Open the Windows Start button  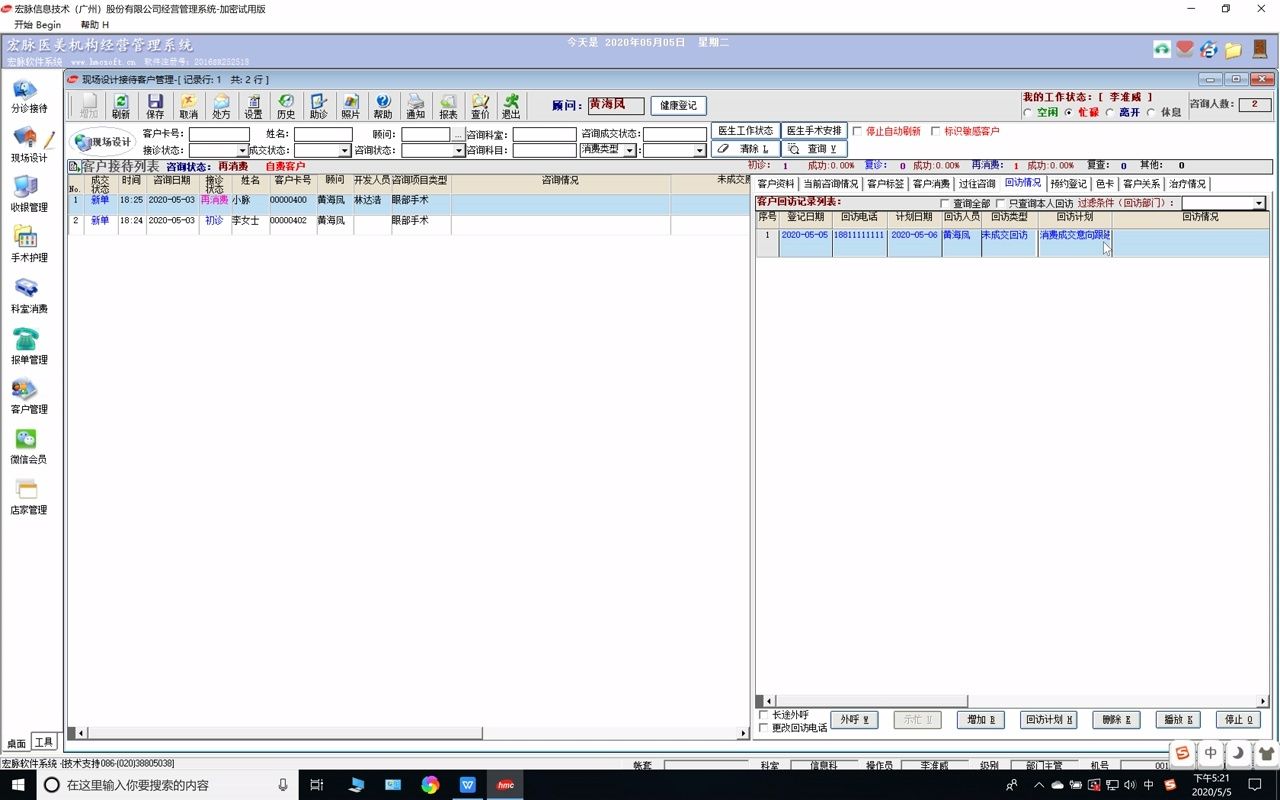point(17,785)
